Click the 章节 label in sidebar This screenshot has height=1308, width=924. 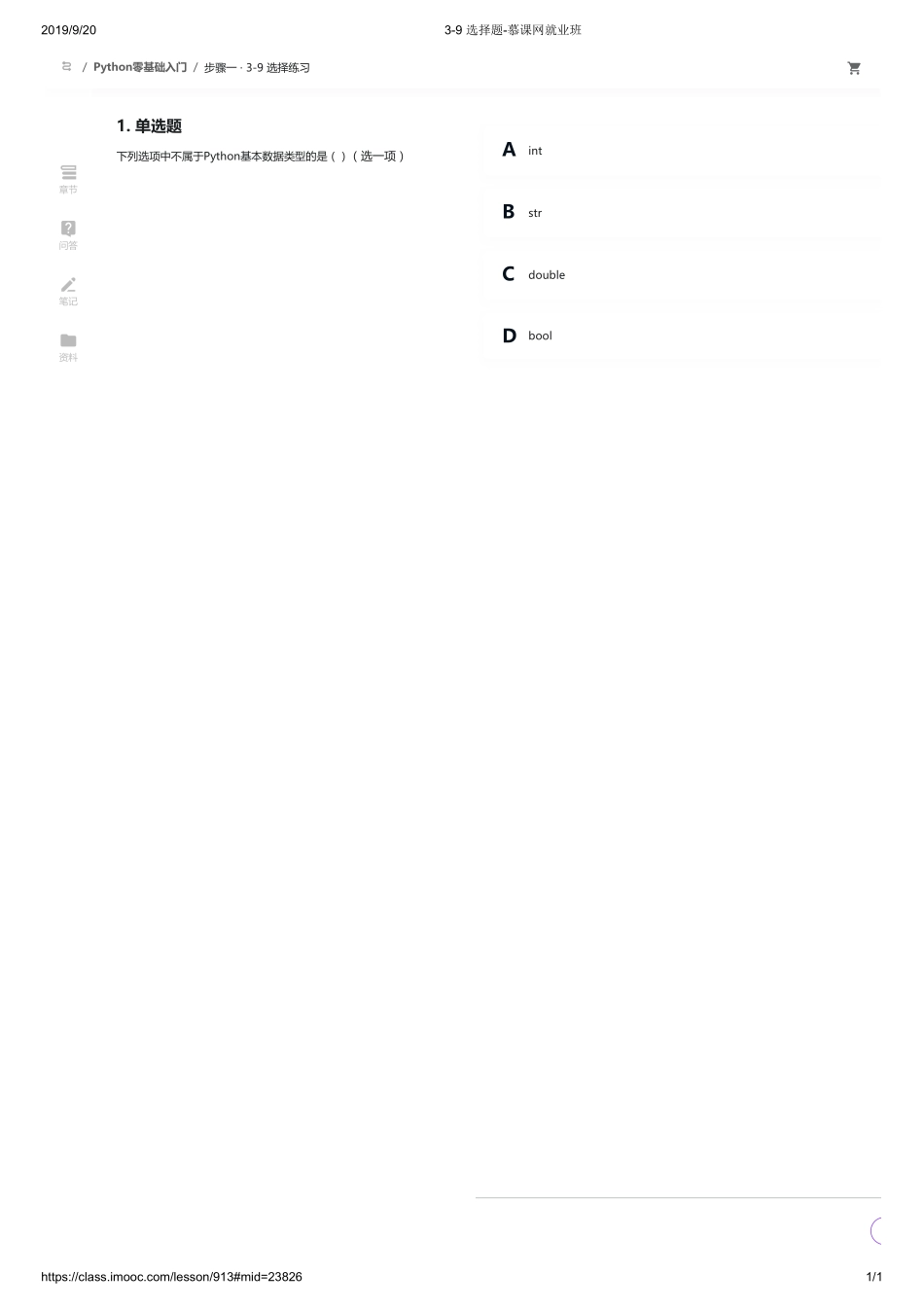[x=68, y=190]
